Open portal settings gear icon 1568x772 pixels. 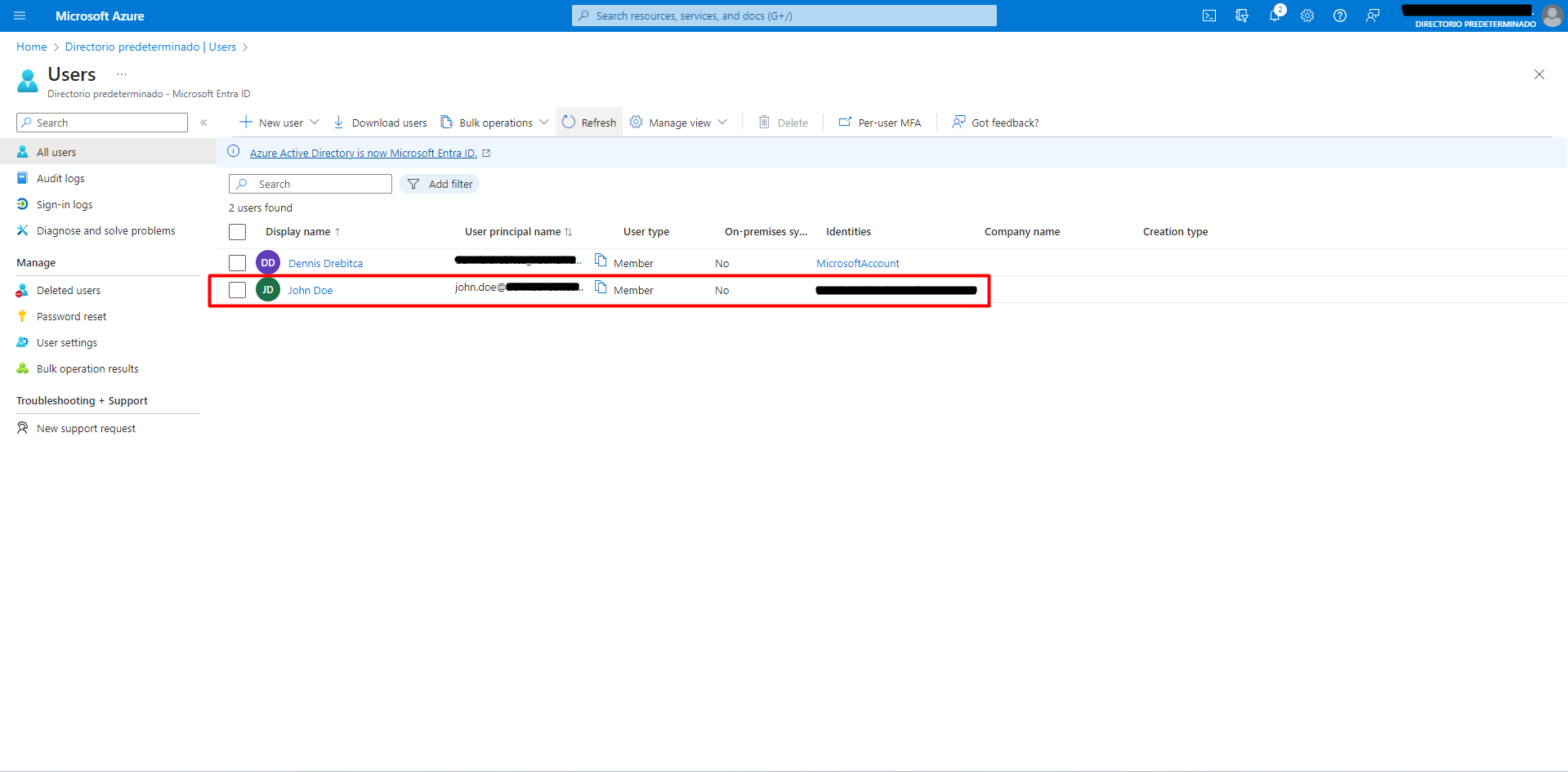[x=1307, y=16]
